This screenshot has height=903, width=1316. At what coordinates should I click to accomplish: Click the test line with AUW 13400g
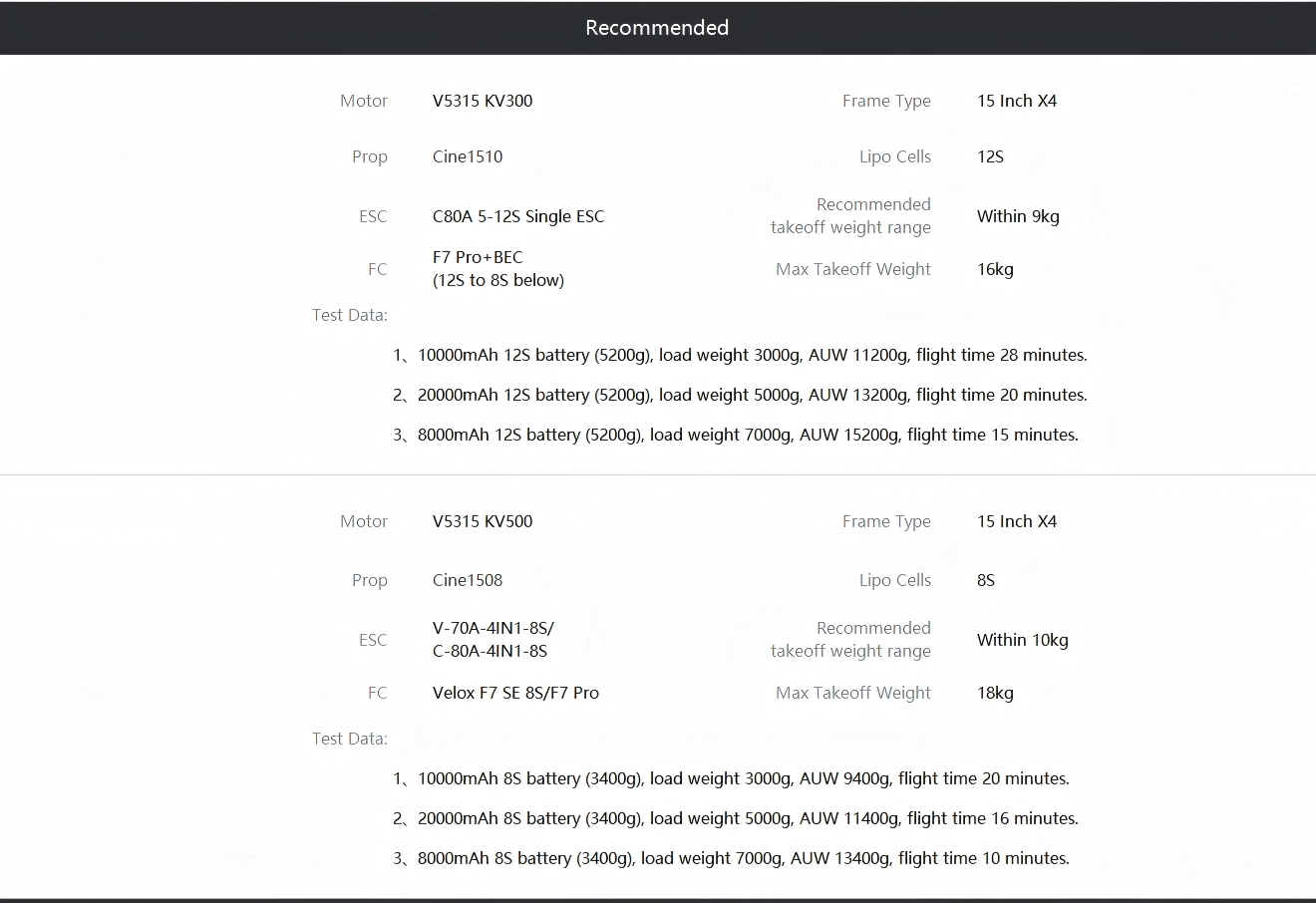tap(731, 858)
